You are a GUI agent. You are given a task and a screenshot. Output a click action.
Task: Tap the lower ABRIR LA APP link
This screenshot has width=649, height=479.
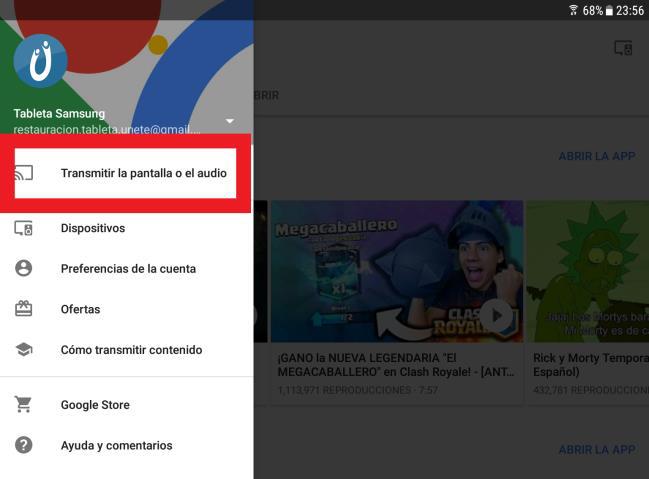pos(597,449)
